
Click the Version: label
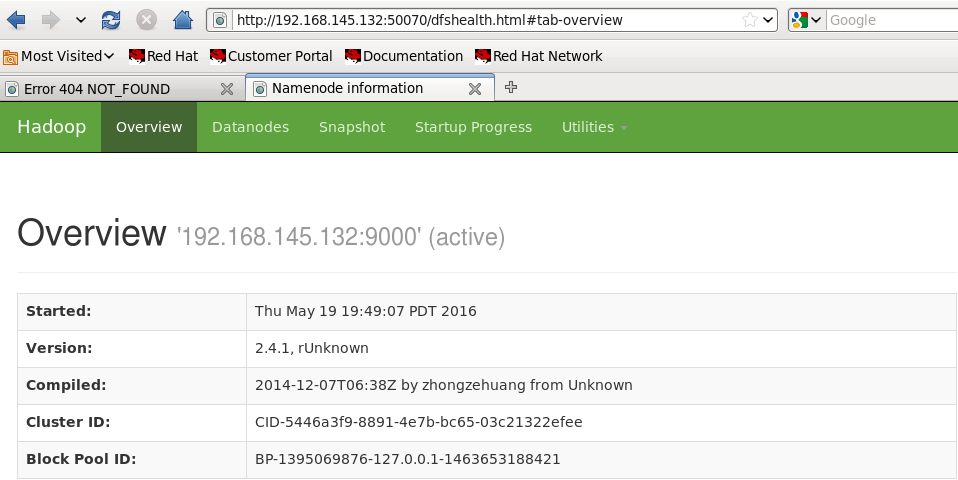pos(59,348)
